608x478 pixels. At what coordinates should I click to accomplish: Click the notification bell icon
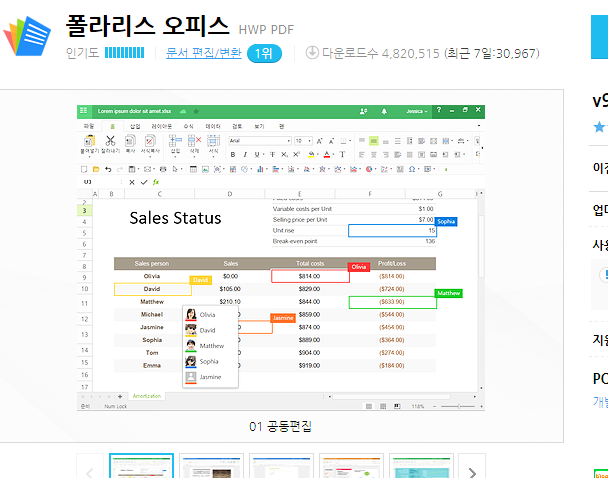[384, 111]
